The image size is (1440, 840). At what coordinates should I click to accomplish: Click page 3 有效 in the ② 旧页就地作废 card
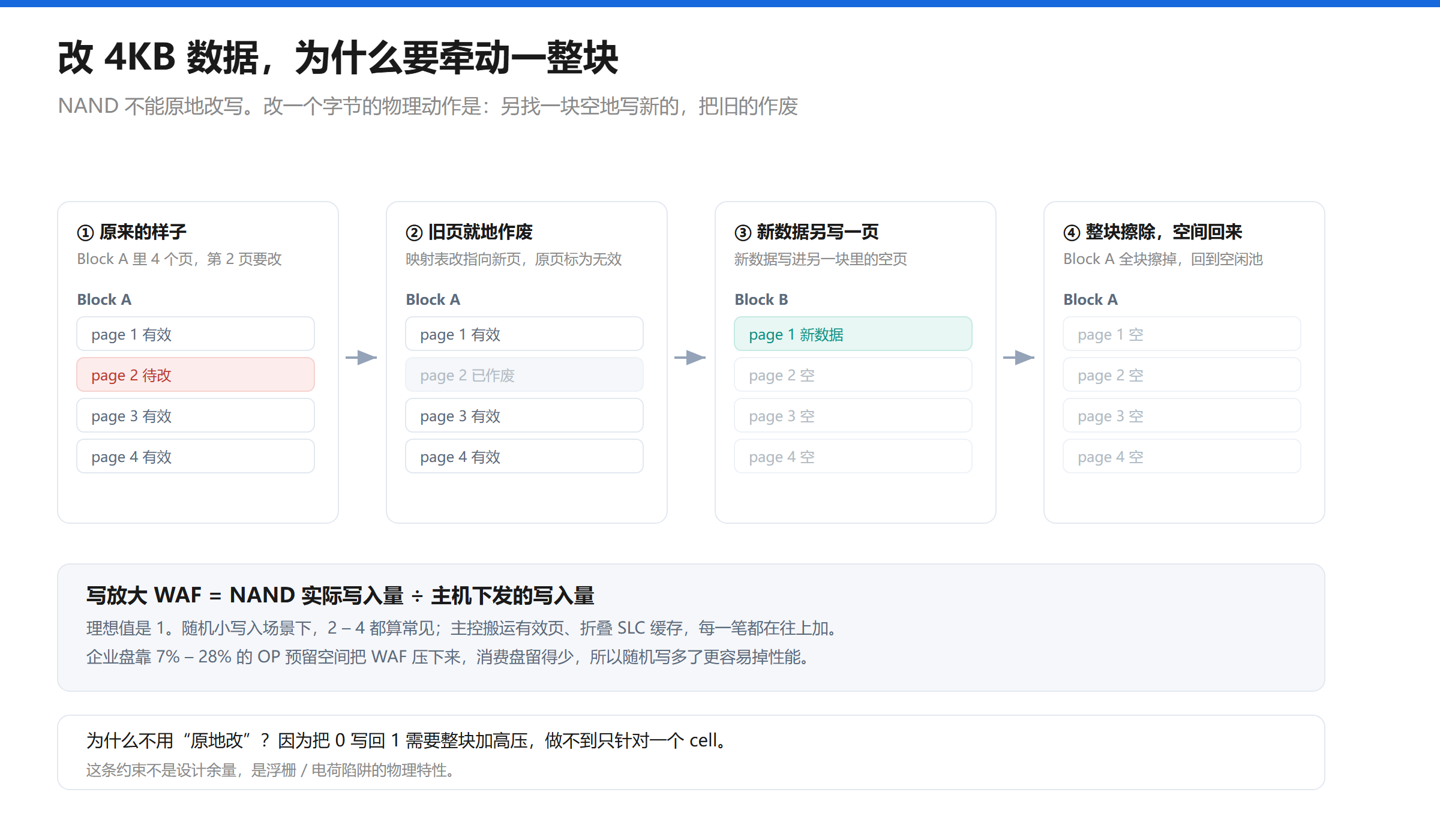524,416
